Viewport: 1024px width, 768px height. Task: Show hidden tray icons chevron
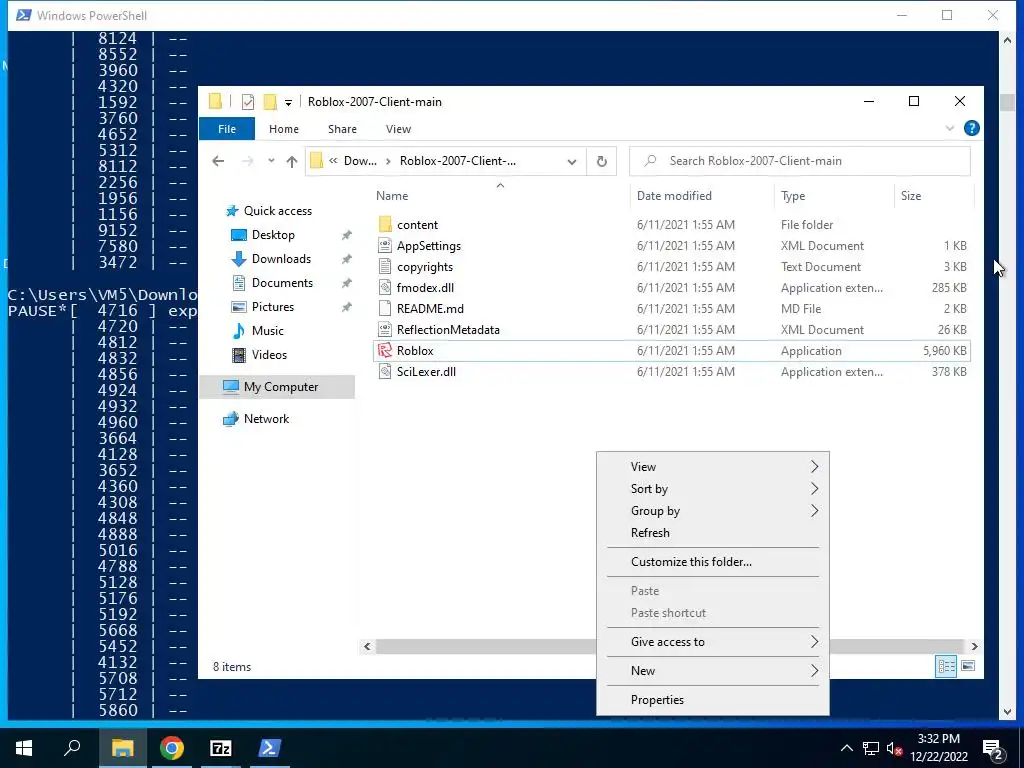coord(846,748)
